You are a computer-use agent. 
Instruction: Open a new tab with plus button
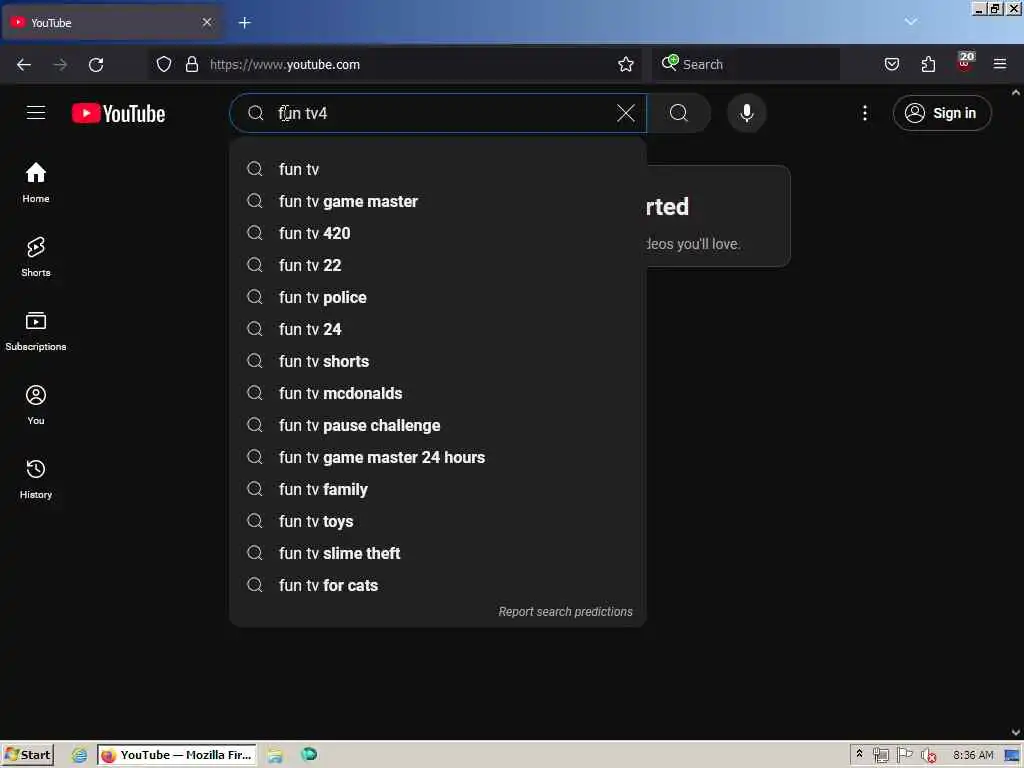tap(245, 23)
